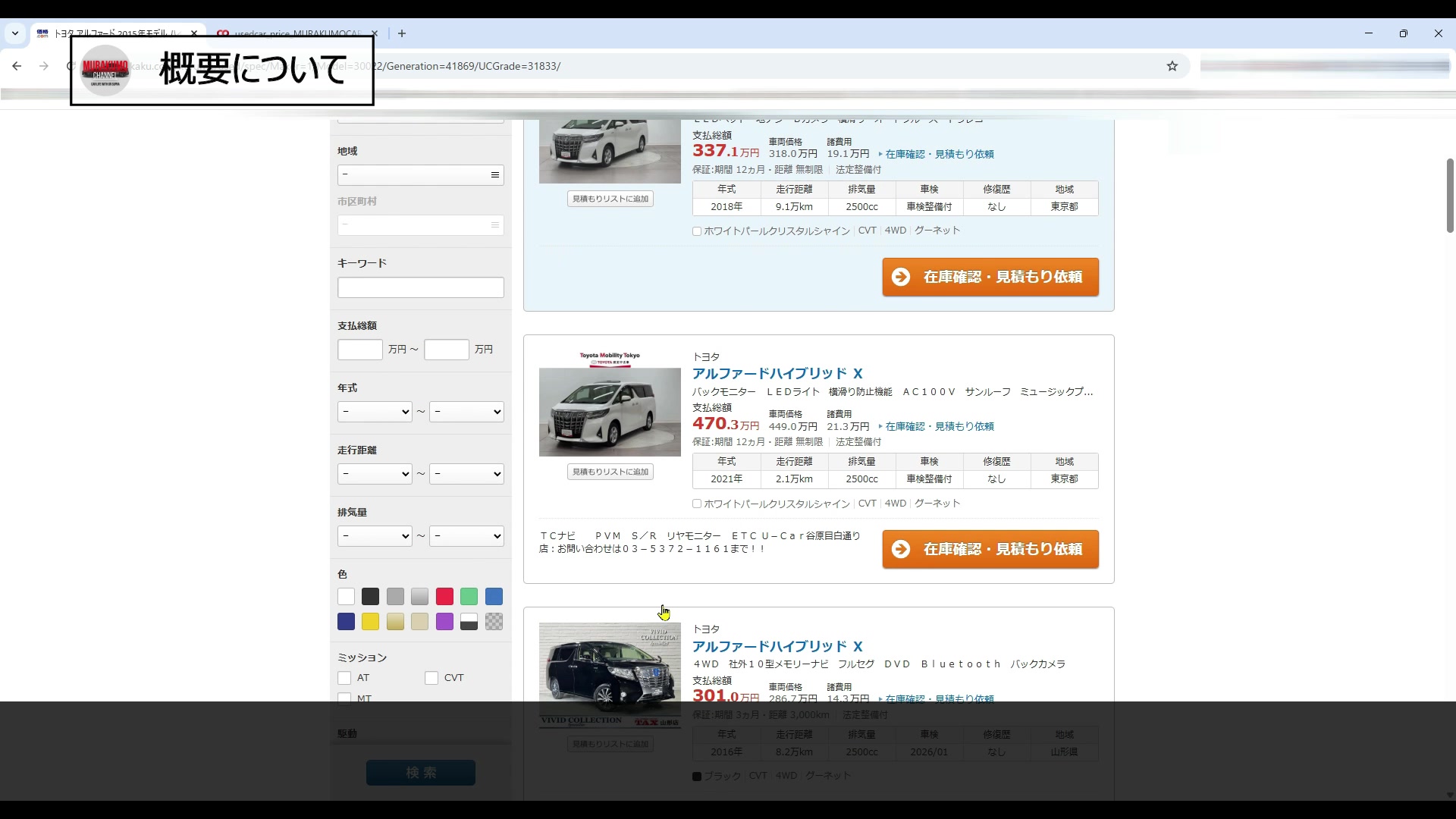Check the MT transmission checkbox
The width and height of the screenshot is (1456, 819).
344,698
